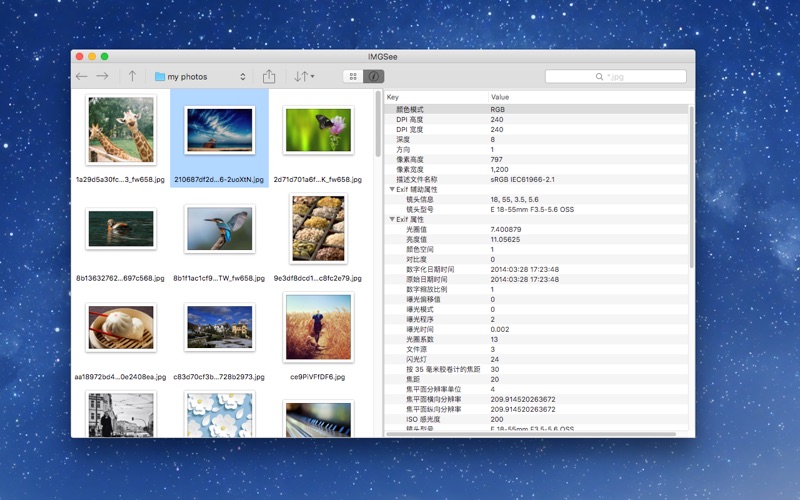Click the yellow minimize window button
800x500 pixels.
coord(92,57)
